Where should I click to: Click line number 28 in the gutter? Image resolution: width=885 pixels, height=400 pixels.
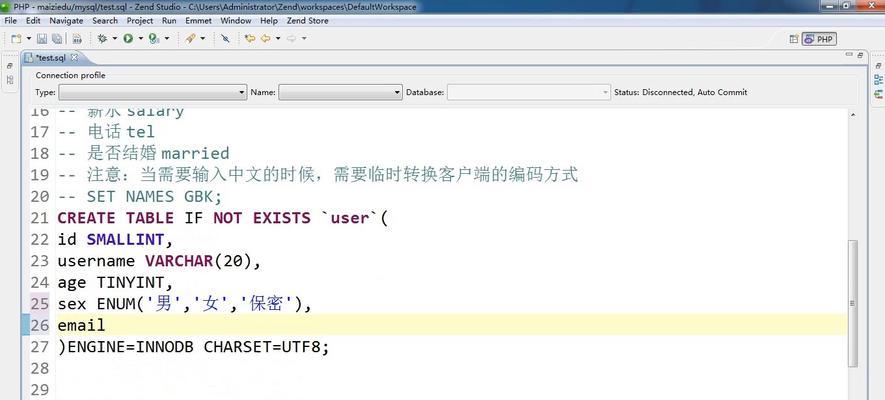(40, 368)
